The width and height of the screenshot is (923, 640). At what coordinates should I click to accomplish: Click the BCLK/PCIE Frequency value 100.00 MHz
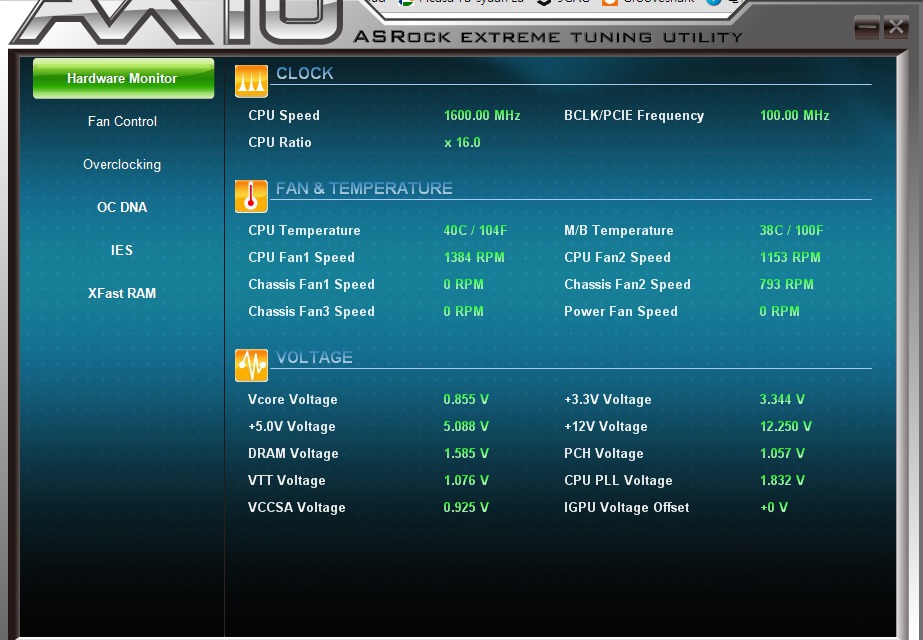pos(795,115)
